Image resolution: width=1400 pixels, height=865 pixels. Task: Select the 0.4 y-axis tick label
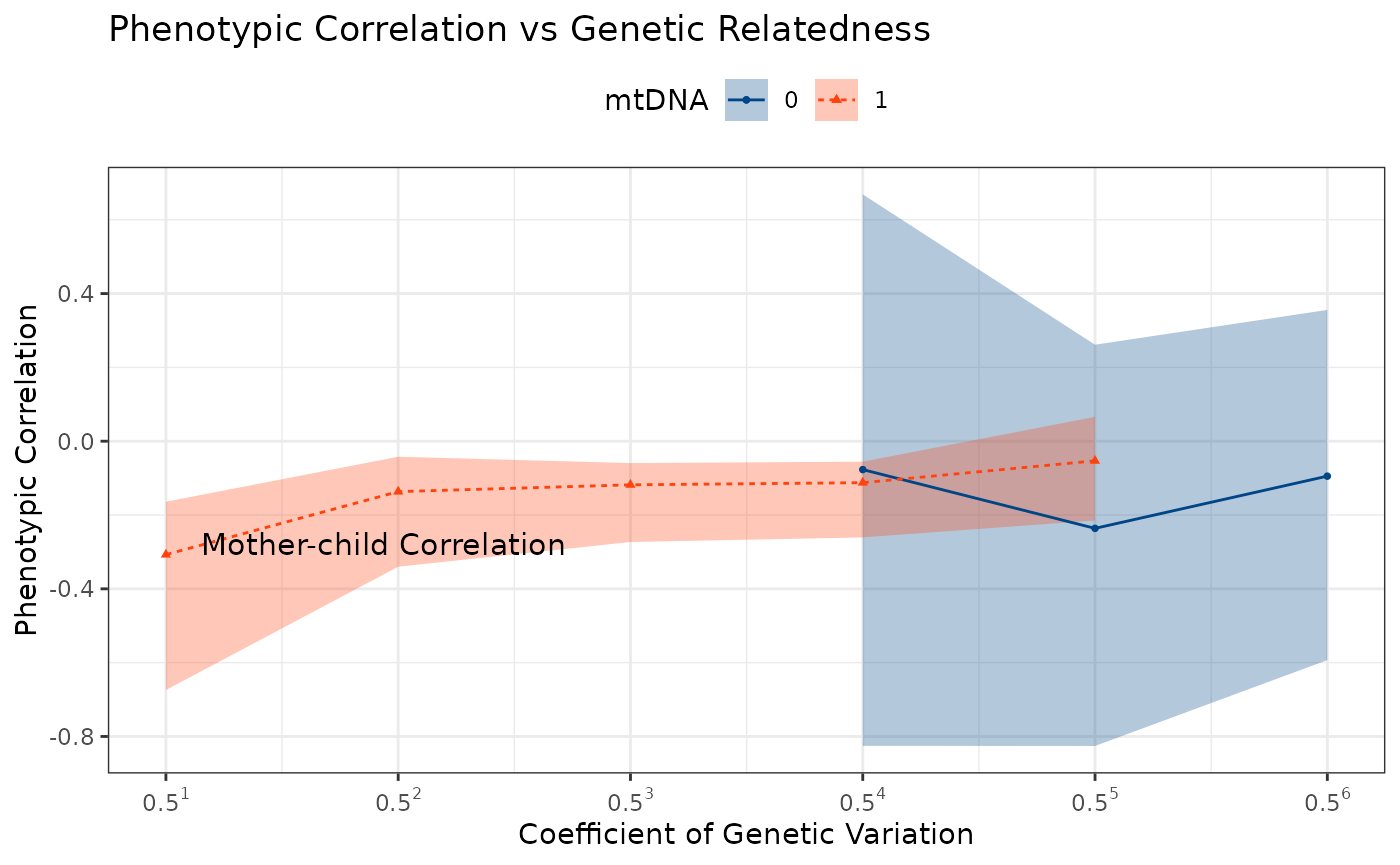point(77,294)
